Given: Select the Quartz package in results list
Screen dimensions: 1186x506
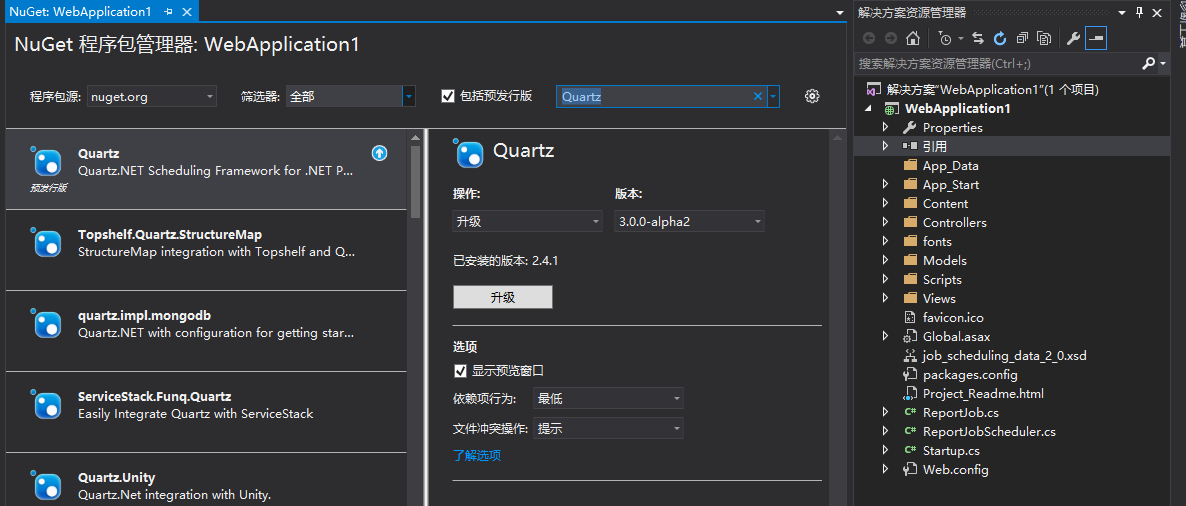Looking at the screenshot, I should pos(206,169).
